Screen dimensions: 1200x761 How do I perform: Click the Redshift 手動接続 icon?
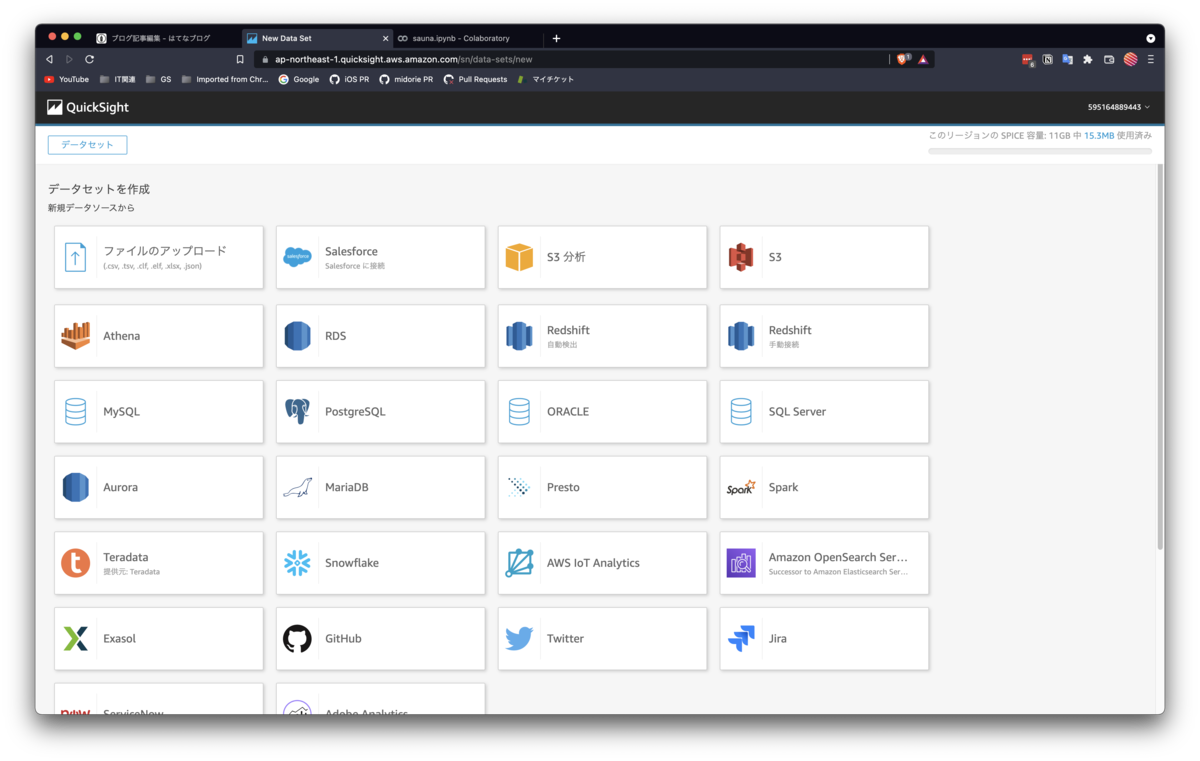tap(741, 336)
